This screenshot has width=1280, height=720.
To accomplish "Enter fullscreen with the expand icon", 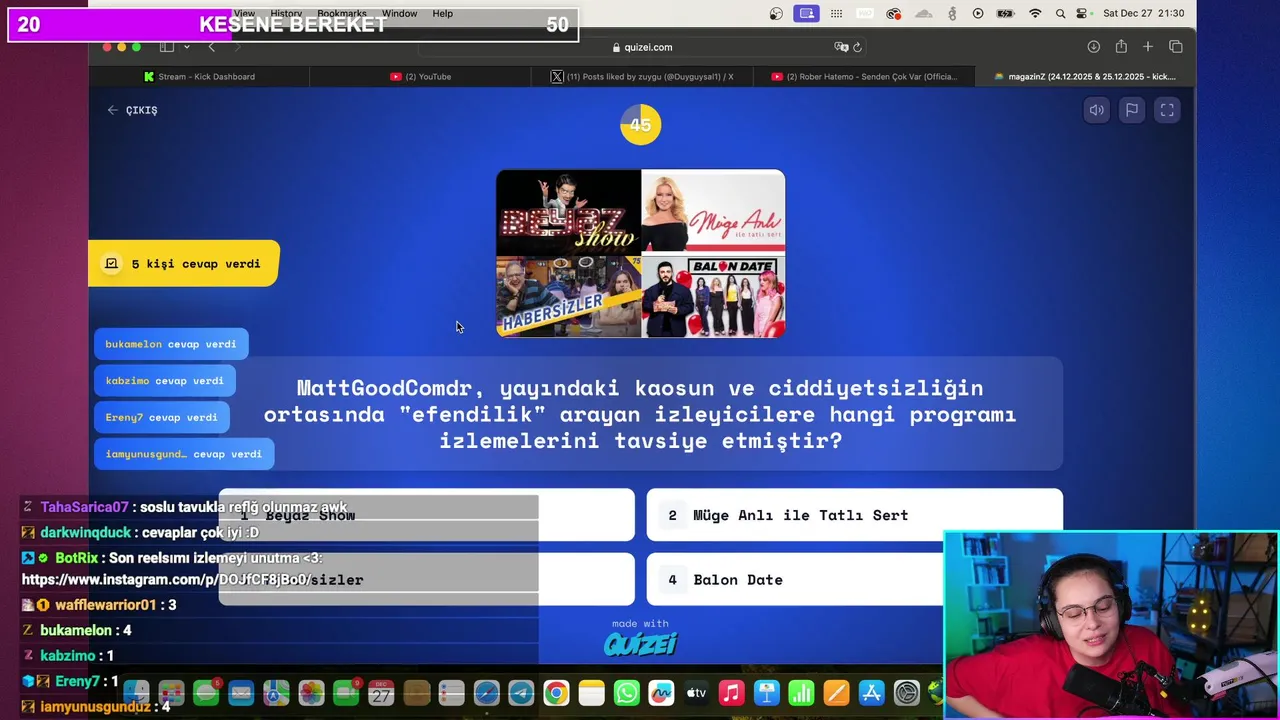I will point(1167,110).
